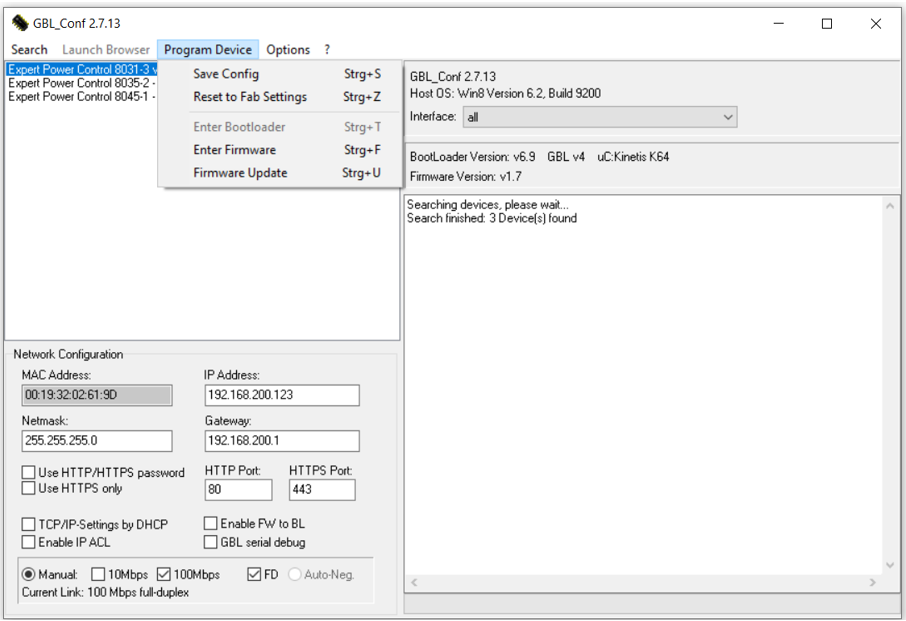Select Enter Firmware menu entry

coord(234,150)
